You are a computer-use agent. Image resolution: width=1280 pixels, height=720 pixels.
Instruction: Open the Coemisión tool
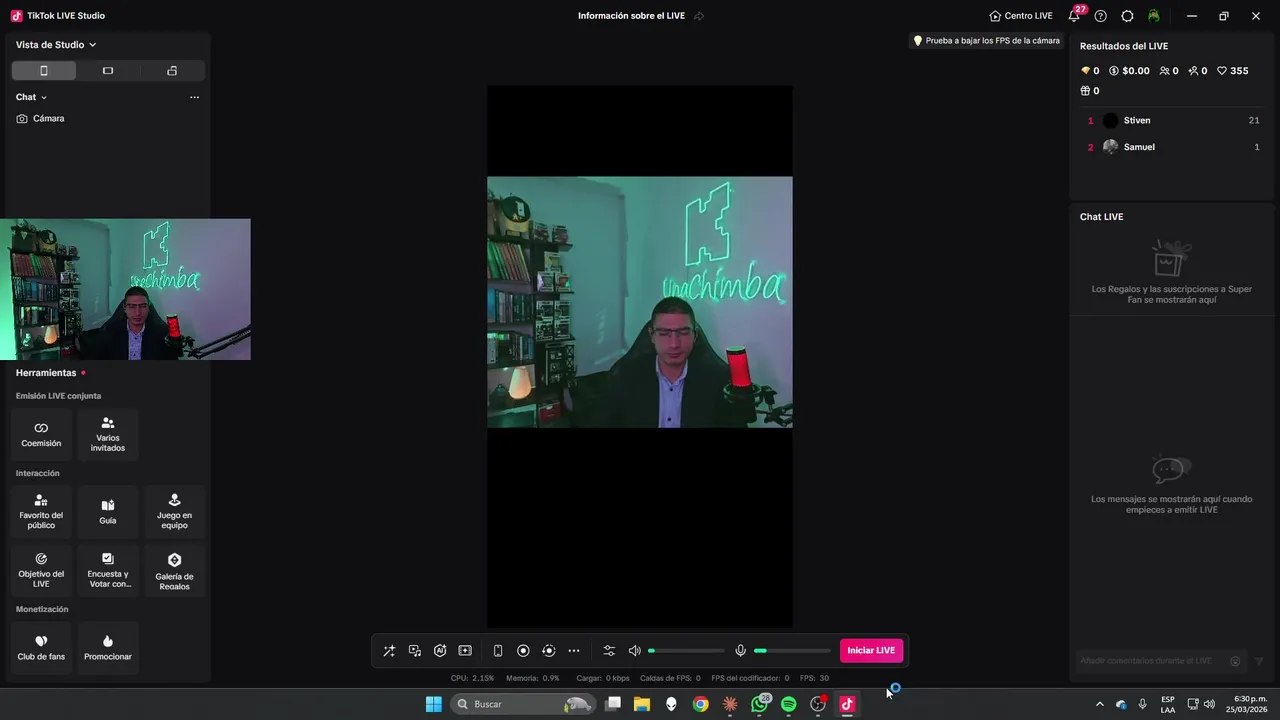41,434
